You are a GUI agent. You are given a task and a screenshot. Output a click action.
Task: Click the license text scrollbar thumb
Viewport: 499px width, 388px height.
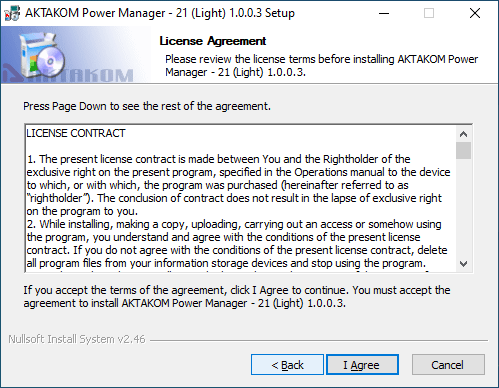click(x=463, y=151)
